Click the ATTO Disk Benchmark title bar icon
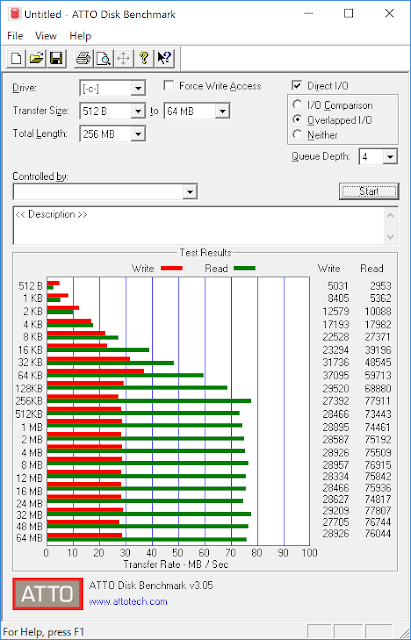 tap(15, 14)
